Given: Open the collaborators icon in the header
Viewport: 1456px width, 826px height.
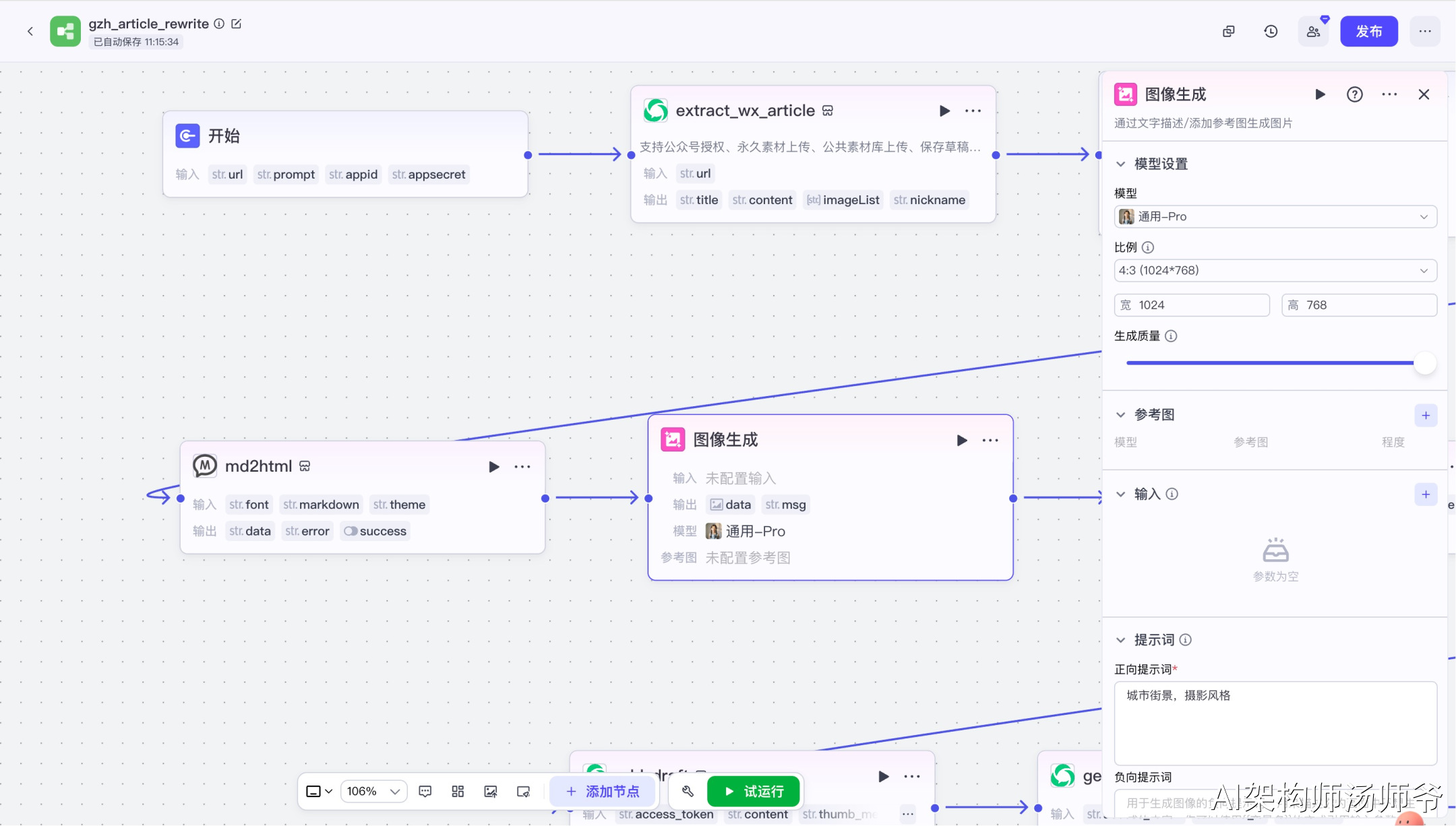Looking at the screenshot, I should point(1313,32).
